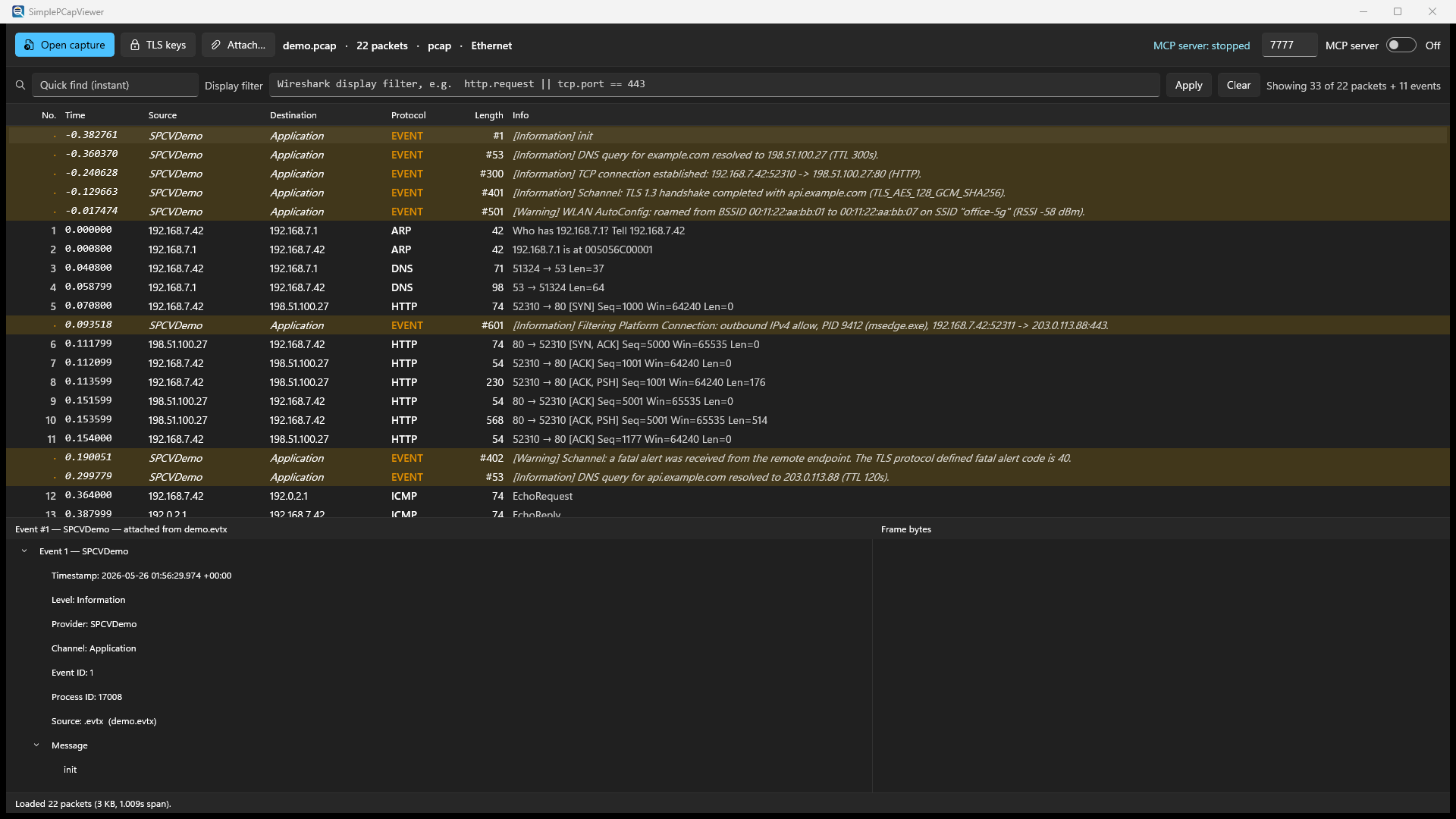Select Schannel fatal alert warning event #402
Screen dimensions: 1456x819
coord(728,458)
